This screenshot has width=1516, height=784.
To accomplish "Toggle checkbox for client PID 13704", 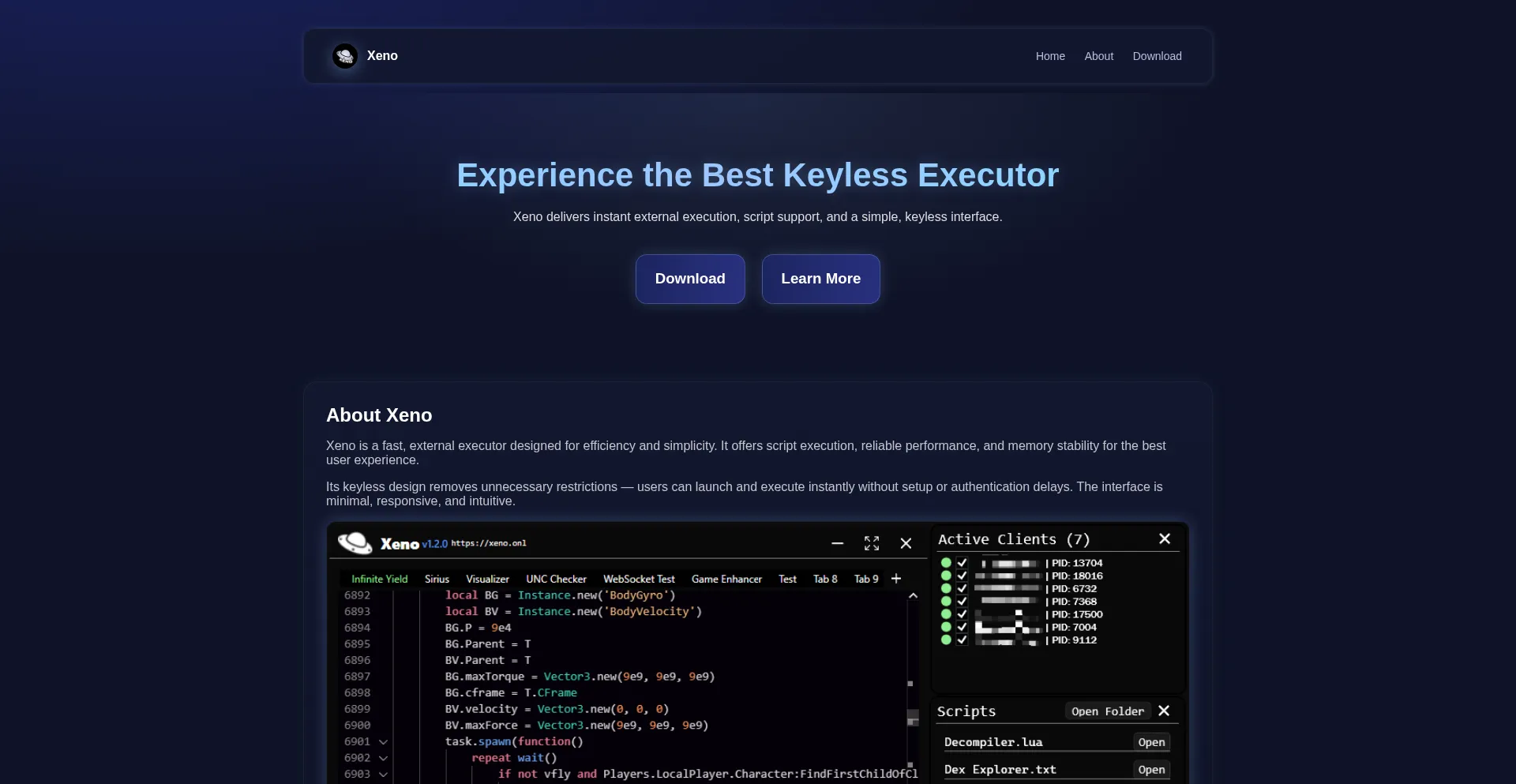I will pos(962,563).
